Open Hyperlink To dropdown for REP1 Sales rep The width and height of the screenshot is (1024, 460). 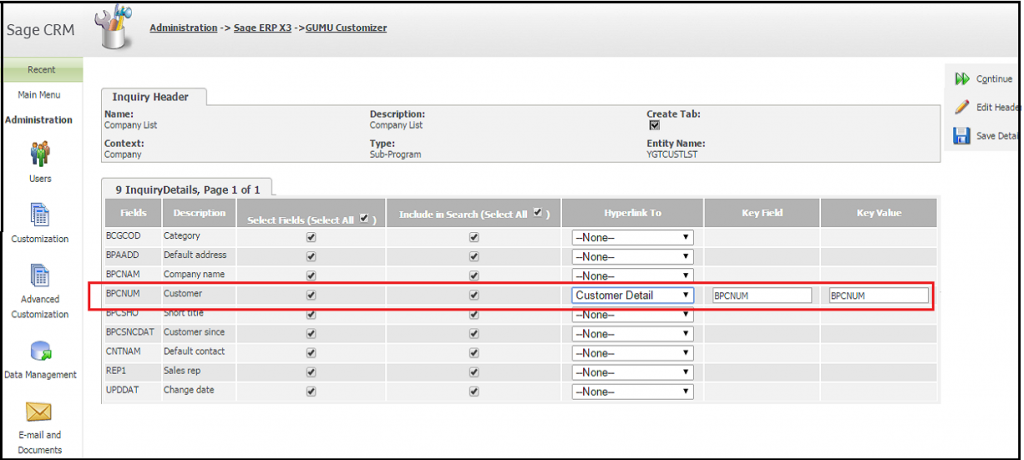click(632, 372)
